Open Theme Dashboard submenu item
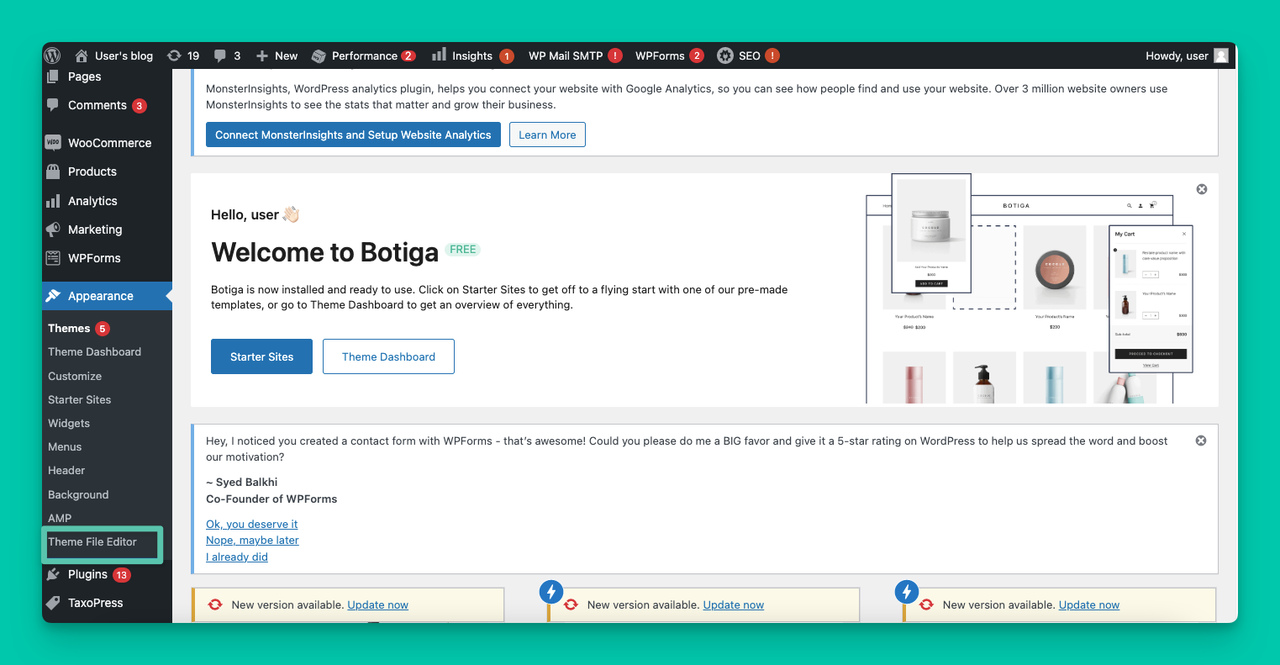This screenshot has height=665, width=1280. coord(94,352)
